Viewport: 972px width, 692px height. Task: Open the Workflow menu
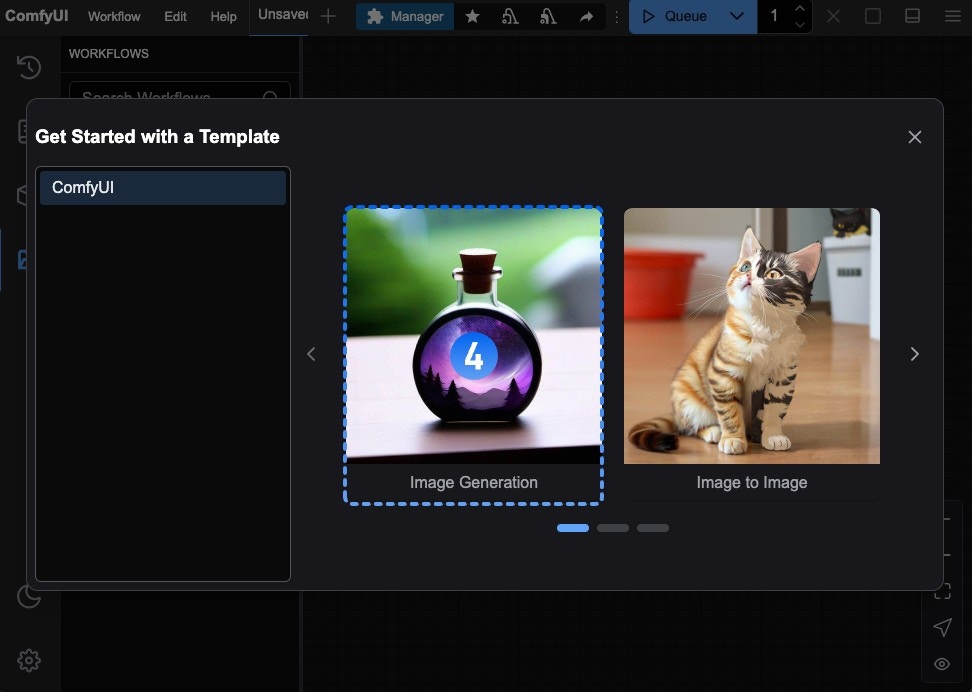coord(113,16)
